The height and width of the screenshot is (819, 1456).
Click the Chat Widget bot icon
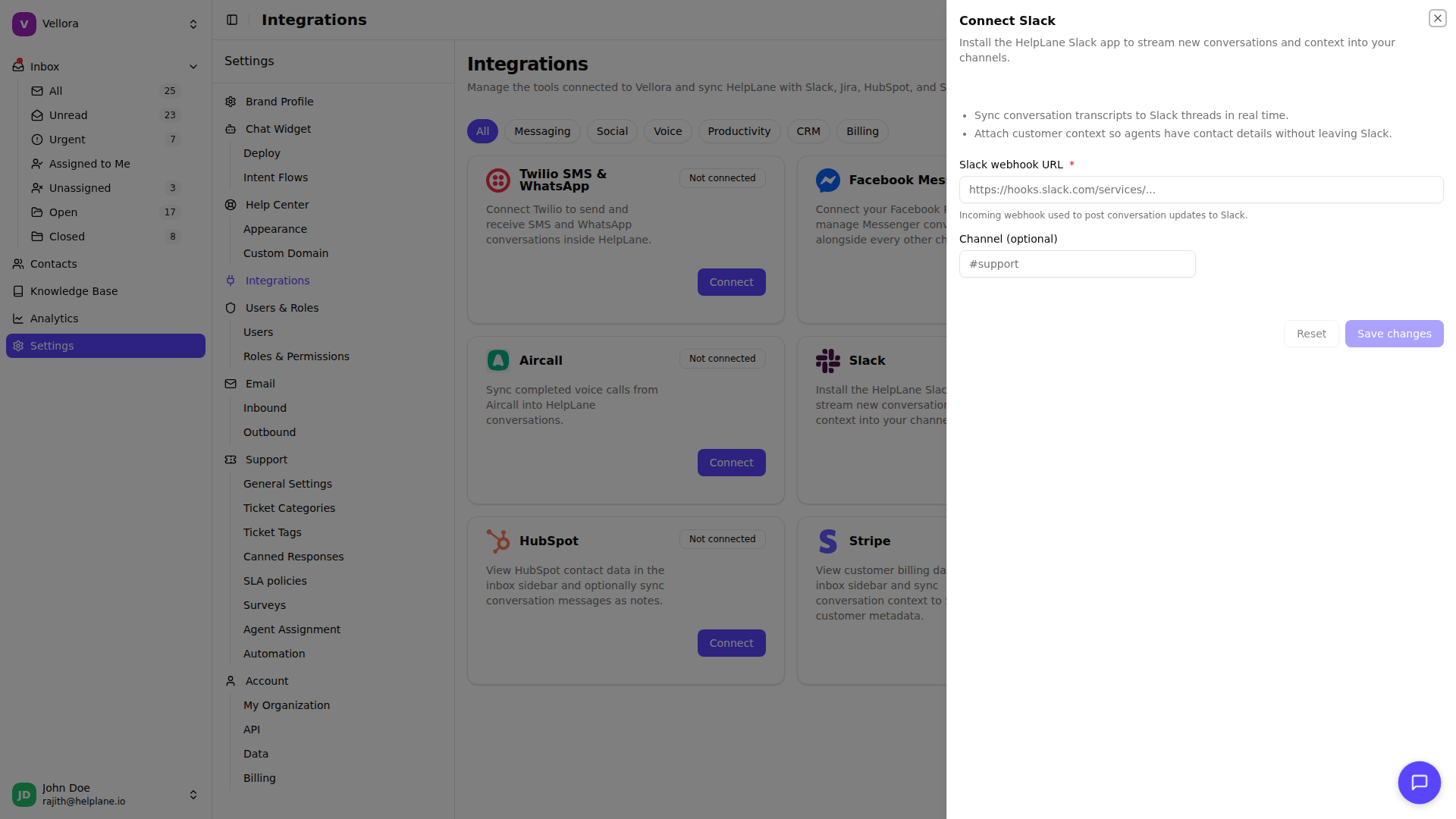(x=231, y=129)
